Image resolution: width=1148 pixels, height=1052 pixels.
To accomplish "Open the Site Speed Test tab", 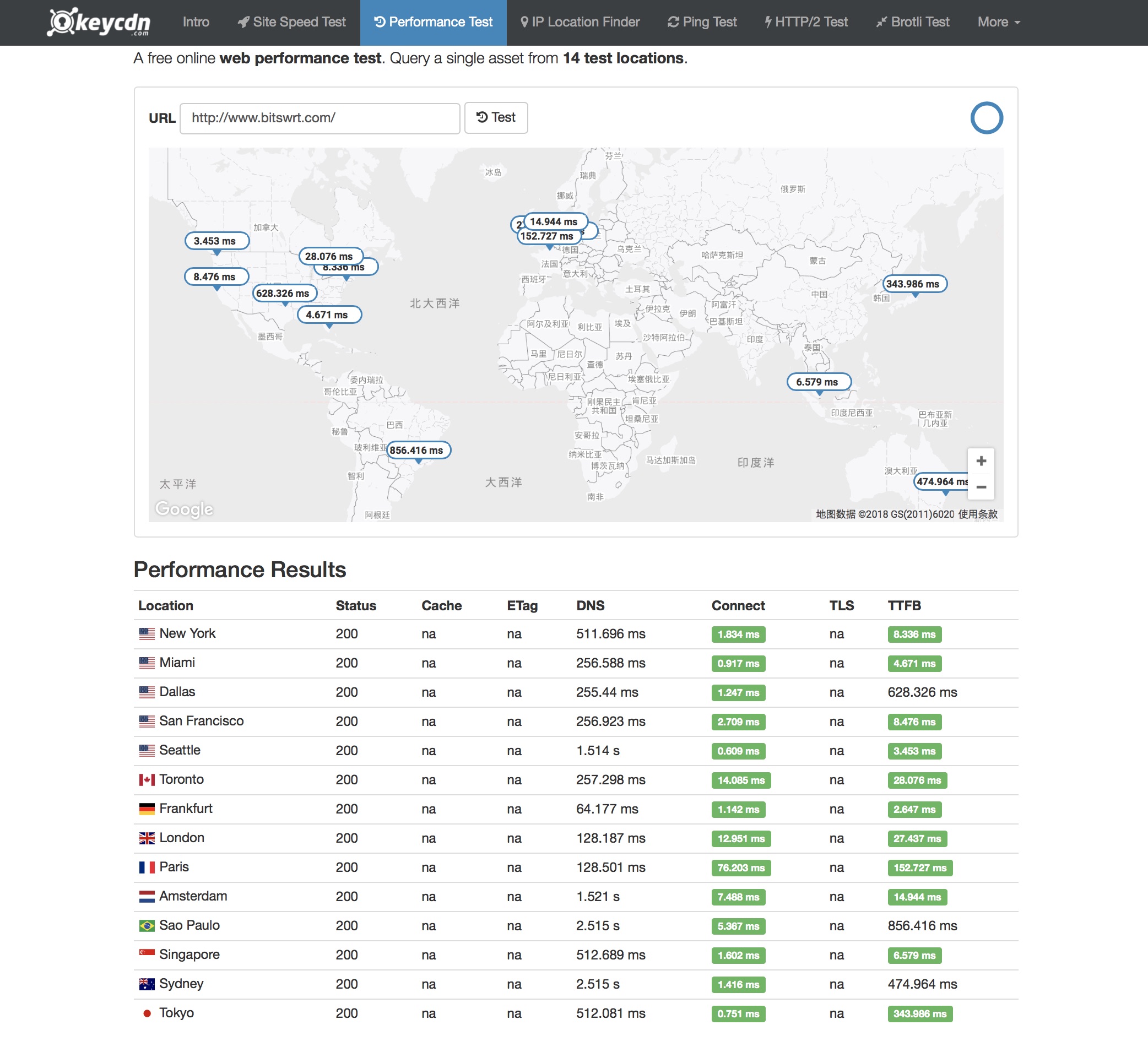I will tap(291, 22).
